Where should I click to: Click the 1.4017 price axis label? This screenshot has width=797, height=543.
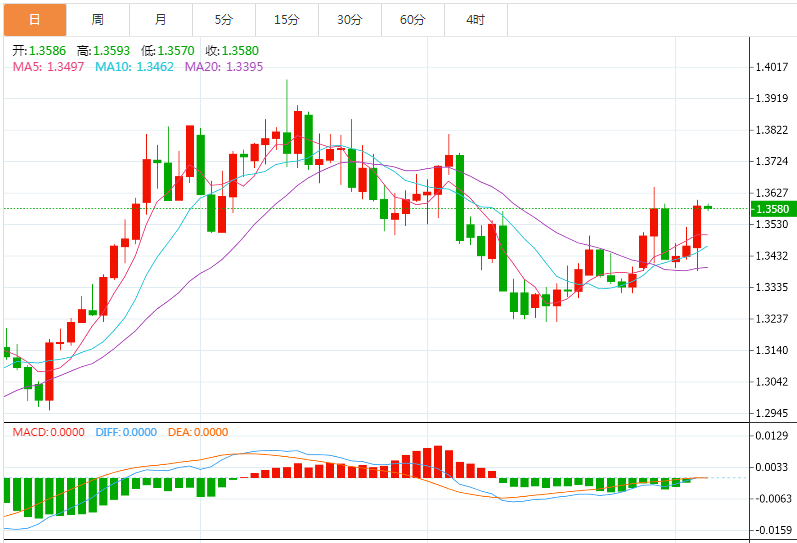(772, 67)
